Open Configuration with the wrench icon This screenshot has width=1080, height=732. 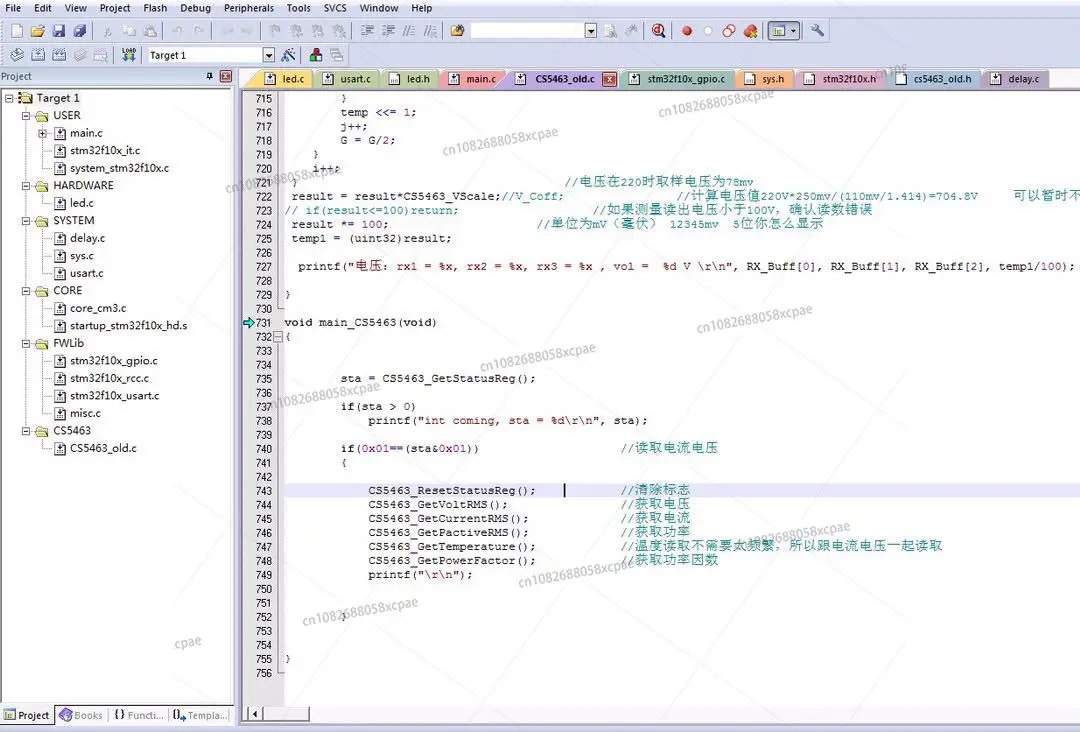817,31
